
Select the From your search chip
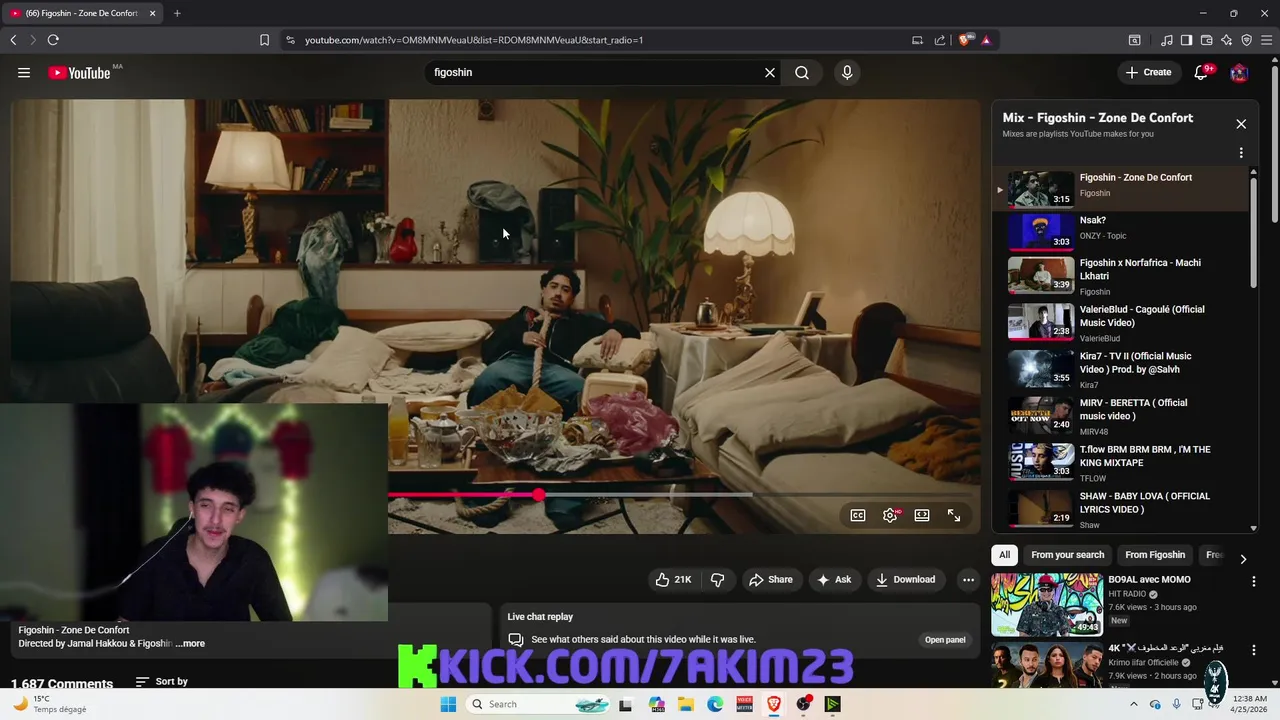tap(1068, 555)
